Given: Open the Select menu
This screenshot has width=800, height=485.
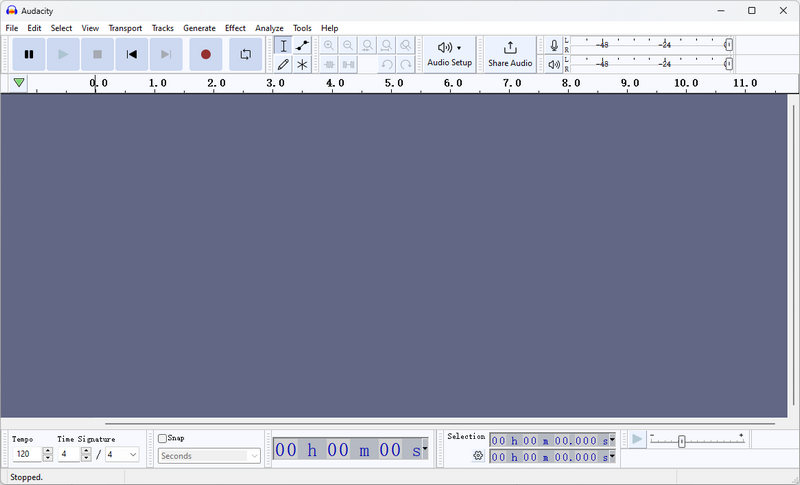Looking at the screenshot, I should click(x=61, y=28).
